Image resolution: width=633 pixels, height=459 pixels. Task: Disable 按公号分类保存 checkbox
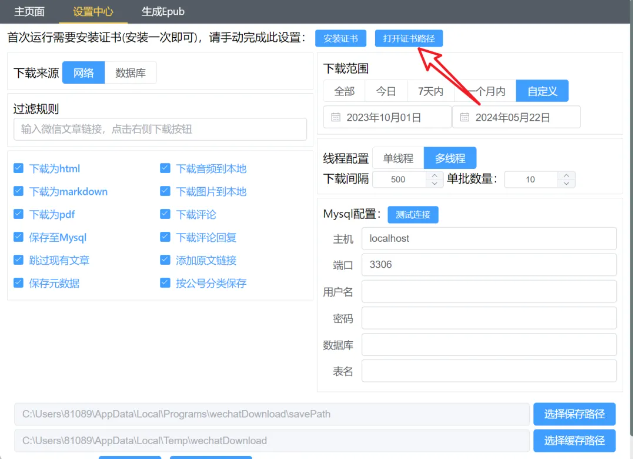click(x=165, y=283)
